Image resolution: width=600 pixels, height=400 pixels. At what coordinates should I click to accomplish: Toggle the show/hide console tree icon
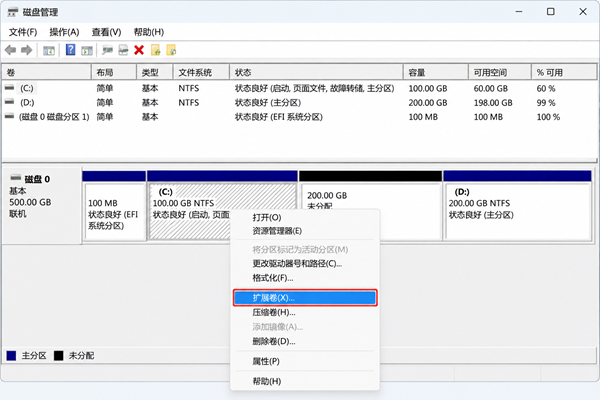click(49, 50)
